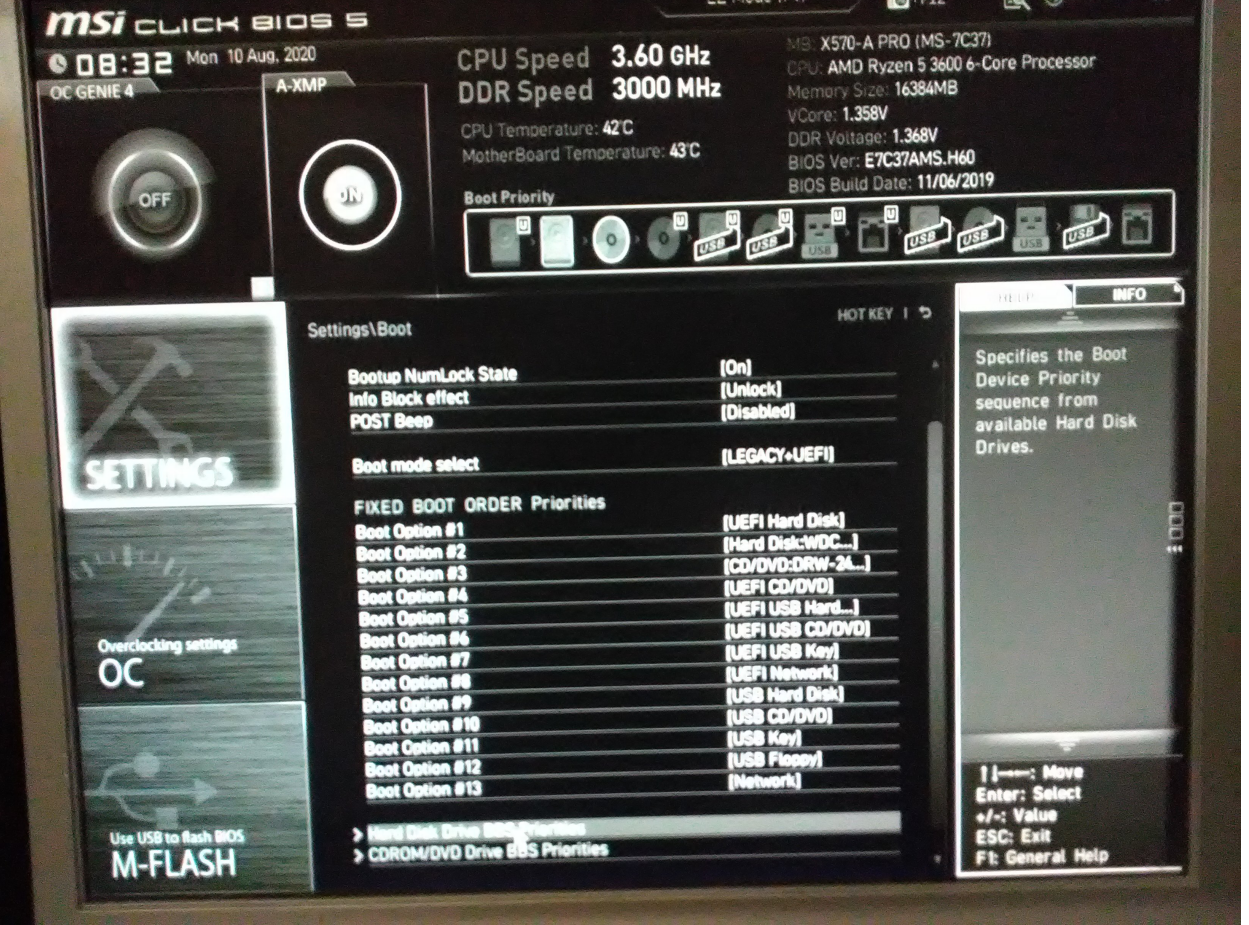
Task: Select the UEFI USB CD/DVD icon in Boot Priority
Action: click(769, 235)
